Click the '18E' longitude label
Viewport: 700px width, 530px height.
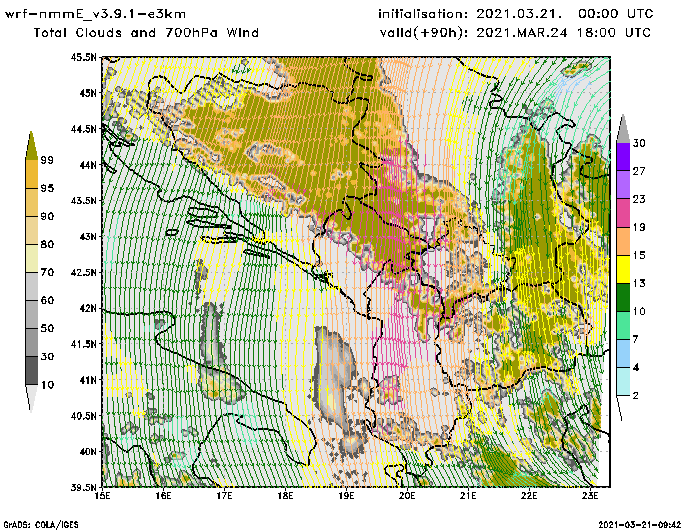[x=285, y=496]
